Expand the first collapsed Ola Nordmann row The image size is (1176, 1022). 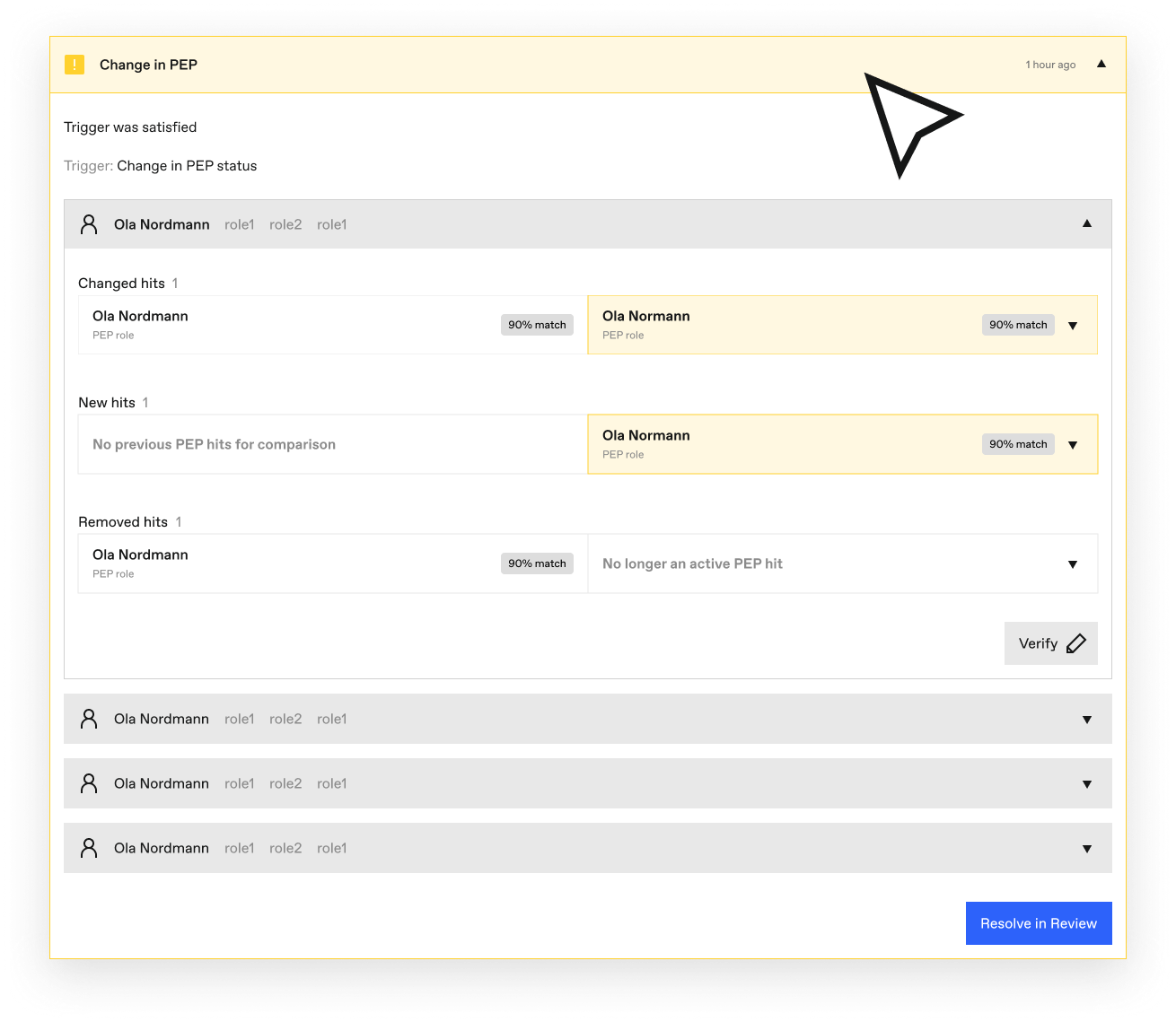(x=1087, y=720)
